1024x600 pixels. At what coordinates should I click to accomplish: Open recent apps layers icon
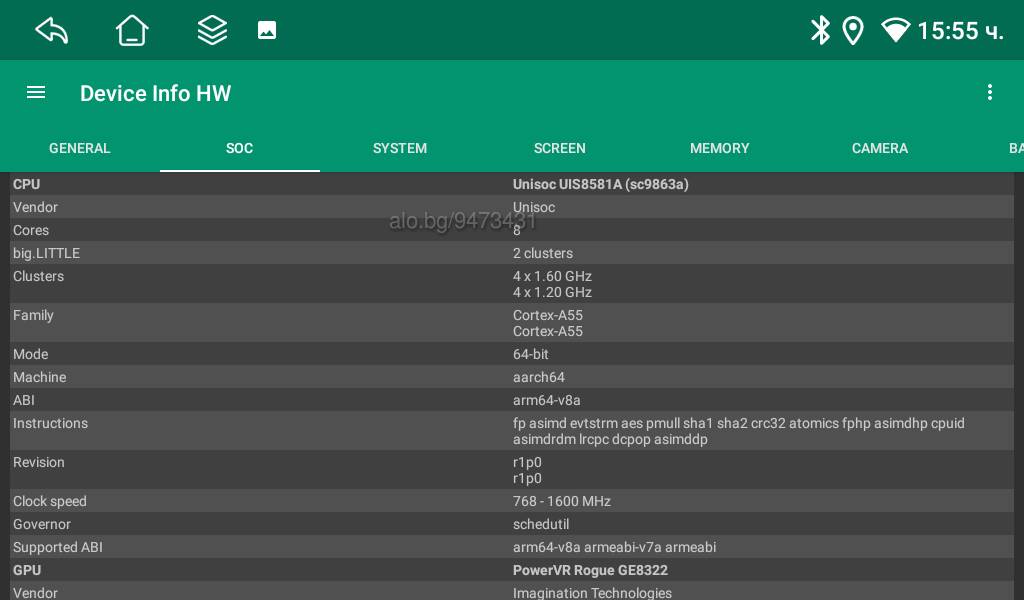click(x=212, y=30)
